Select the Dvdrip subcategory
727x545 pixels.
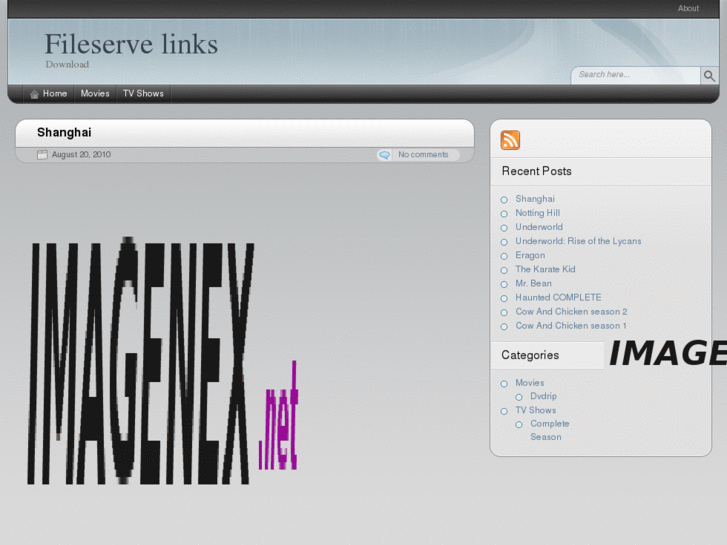(x=543, y=396)
